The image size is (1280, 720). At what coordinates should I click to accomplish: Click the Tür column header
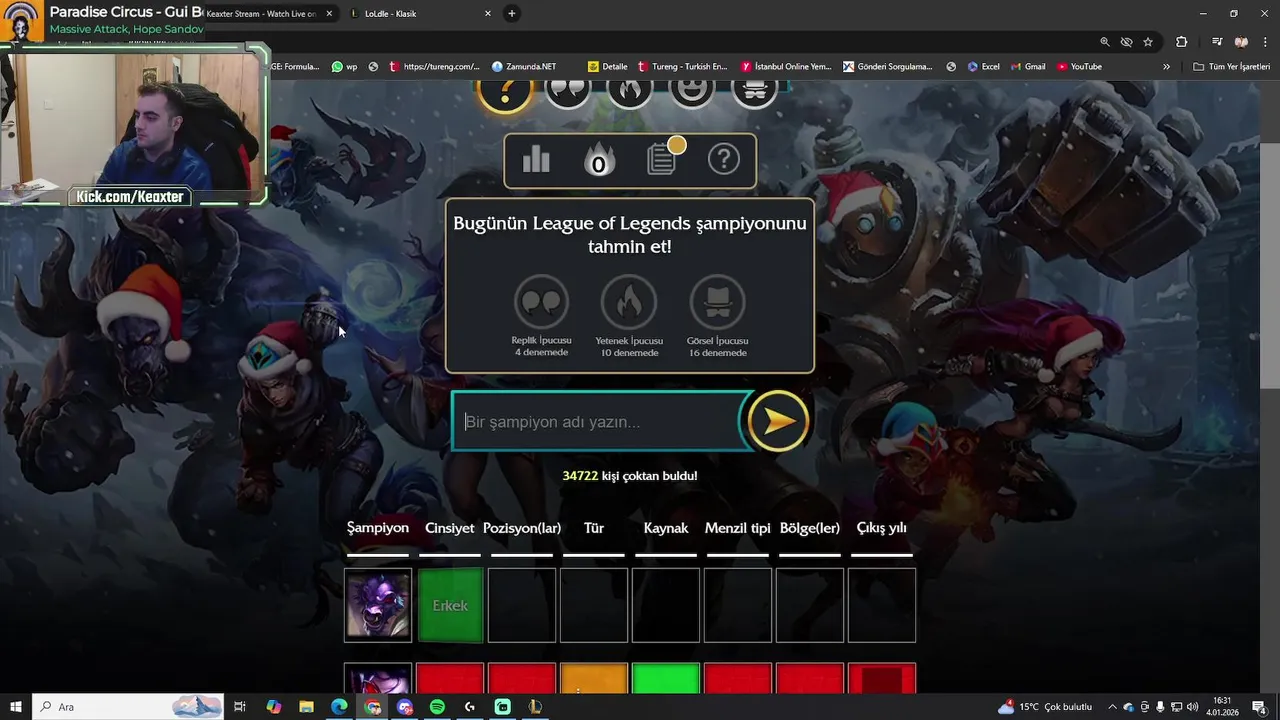[594, 528]
